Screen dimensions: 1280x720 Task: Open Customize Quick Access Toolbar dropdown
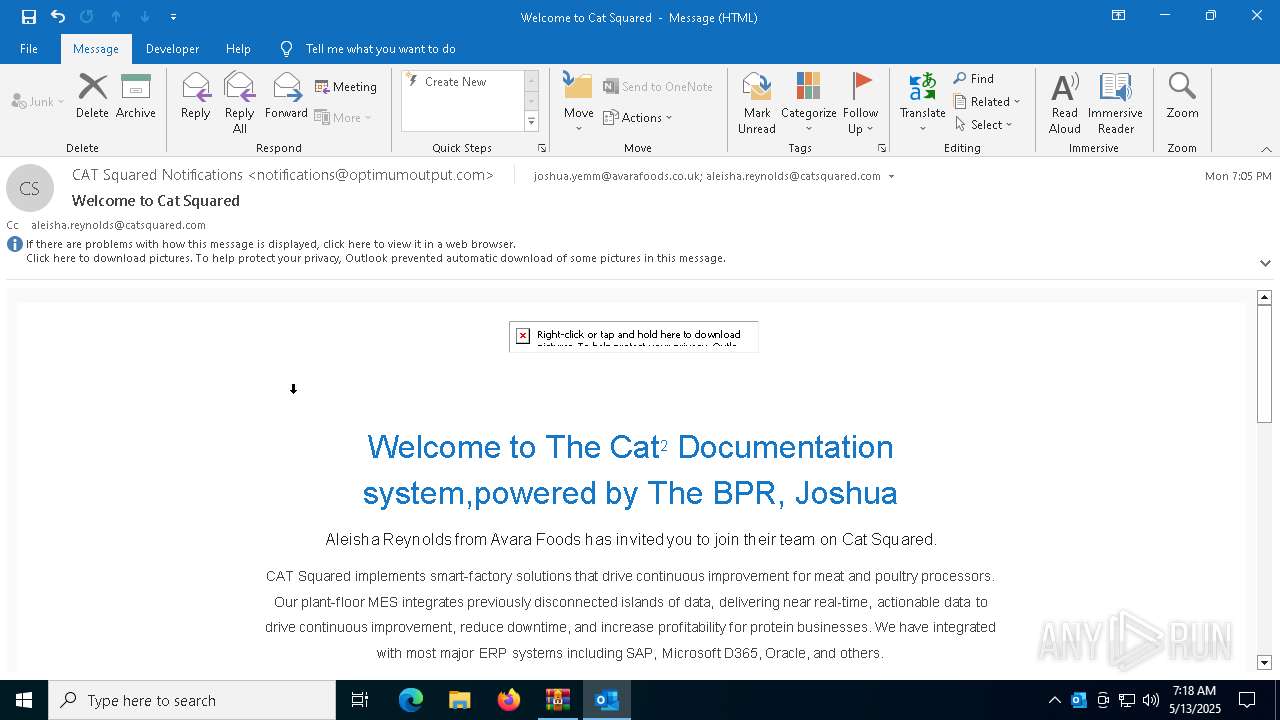pos(173,16)
